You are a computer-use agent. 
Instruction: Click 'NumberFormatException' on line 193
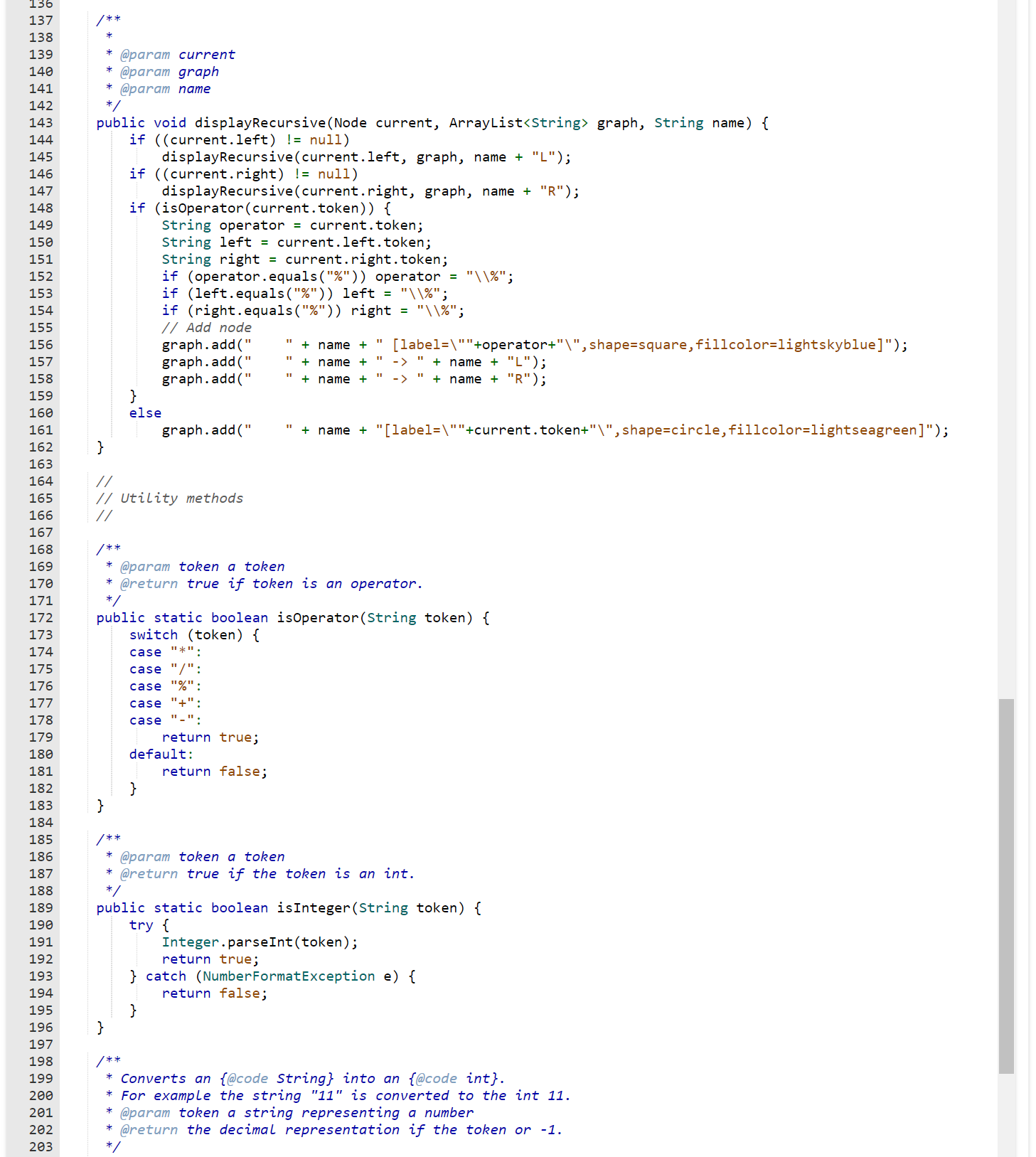(x=289, y=976)
